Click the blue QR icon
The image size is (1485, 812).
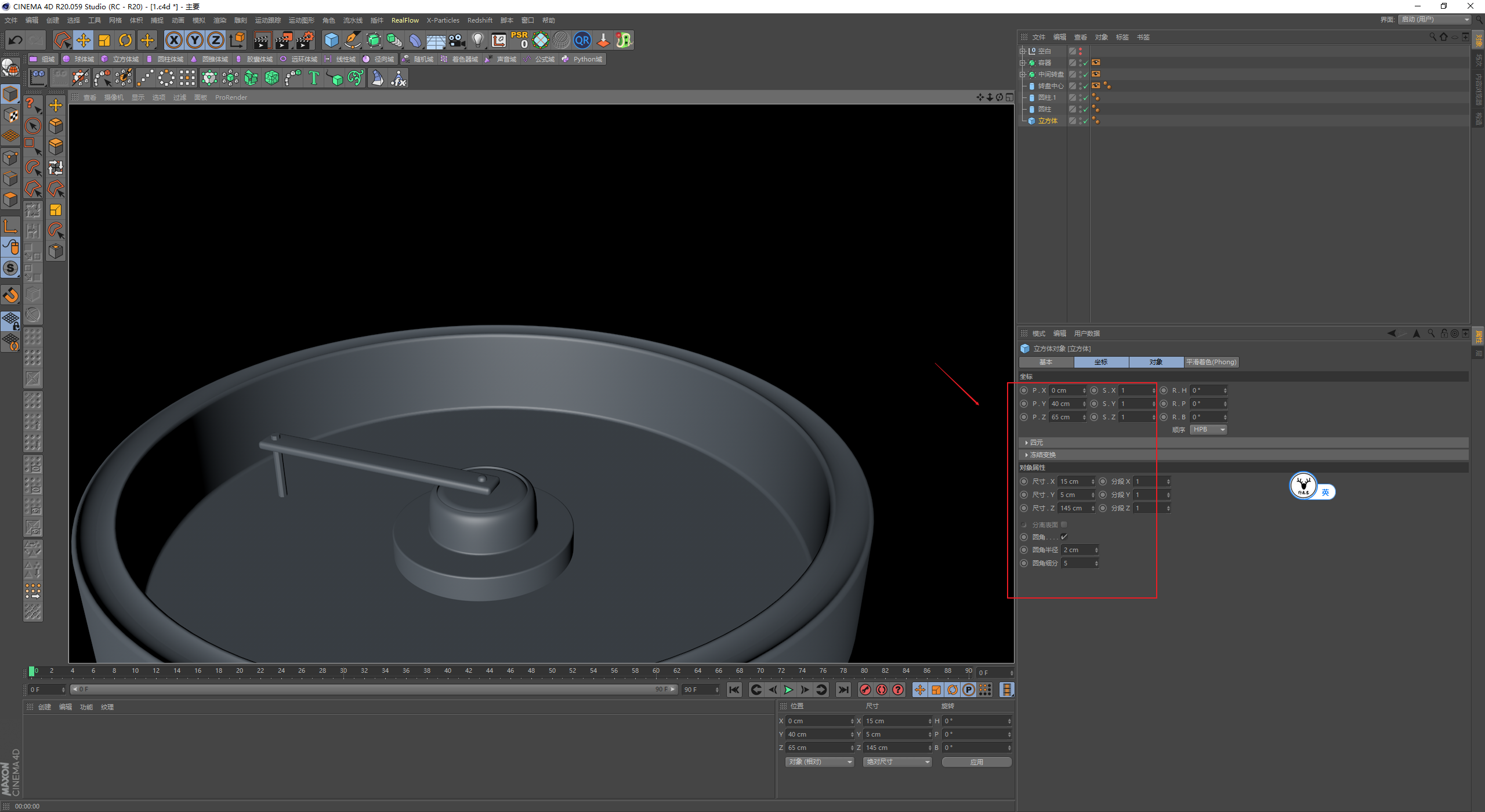[582, 40]
